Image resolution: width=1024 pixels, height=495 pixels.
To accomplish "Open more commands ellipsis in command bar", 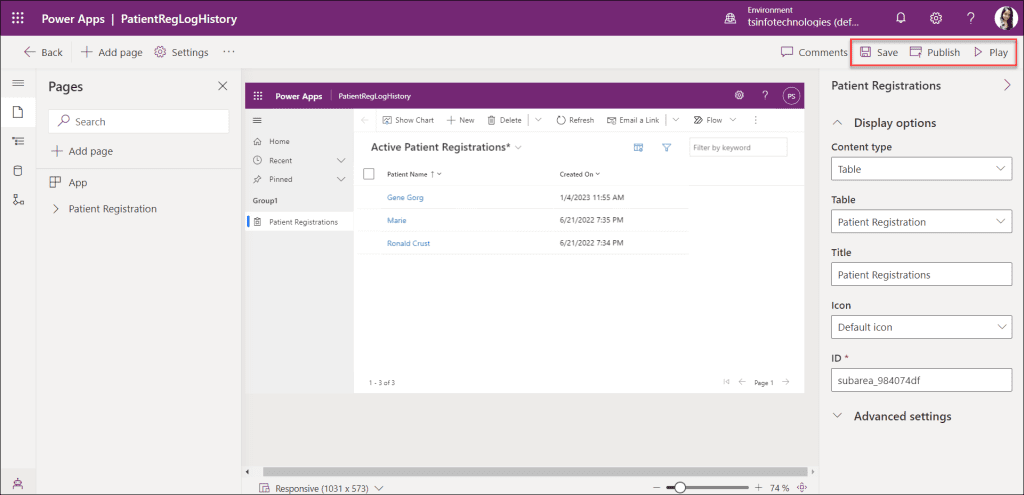I will (x=229, y=52).
